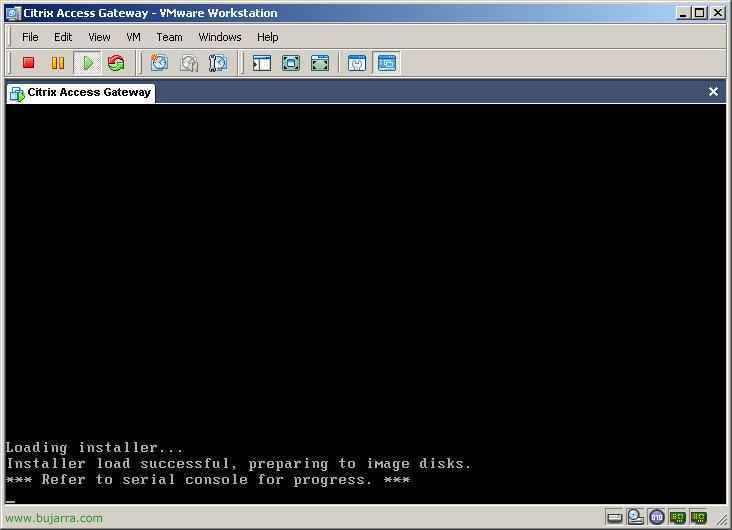The height and width of the screenshot is (530, 732).
Task: Open the View menu
Action: (99, 37)
